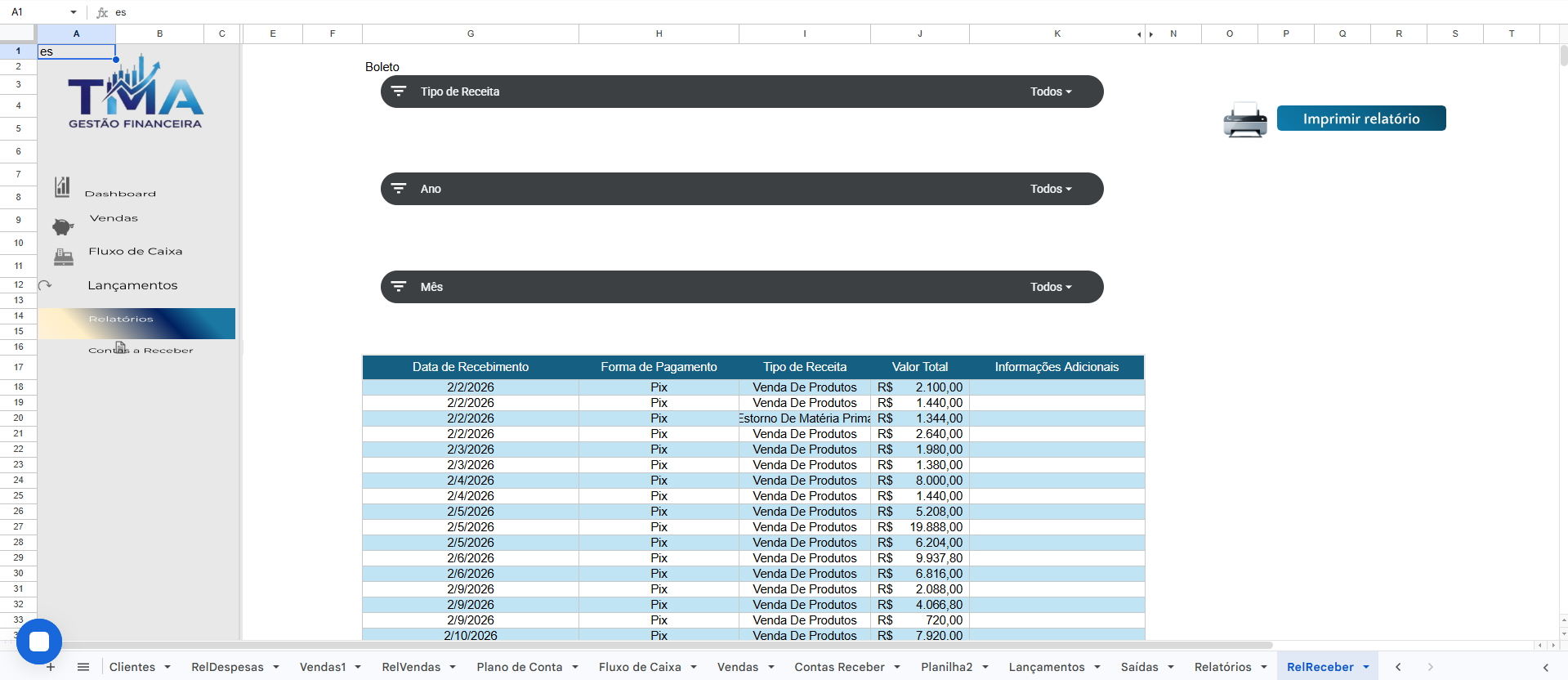This screenshot has height=680, width=1568.
Task: Click the Data de Recebimento table header
Action: 471,367
